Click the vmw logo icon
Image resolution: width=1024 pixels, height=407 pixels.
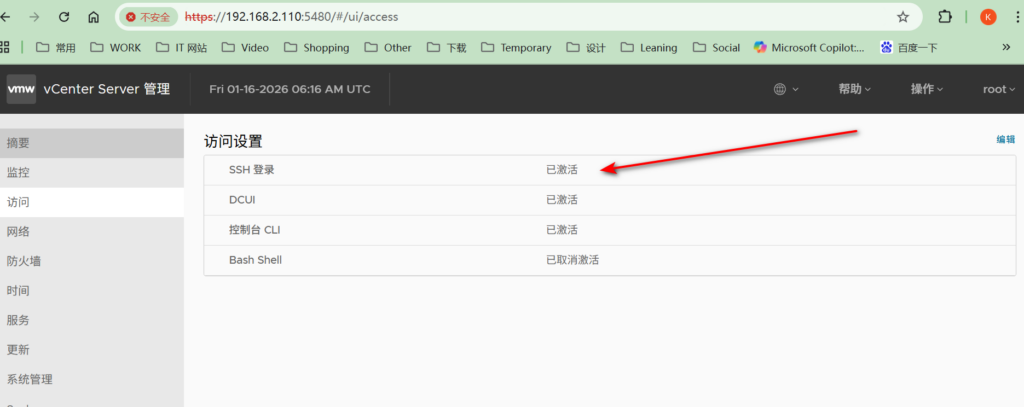[x=21, y=89]
